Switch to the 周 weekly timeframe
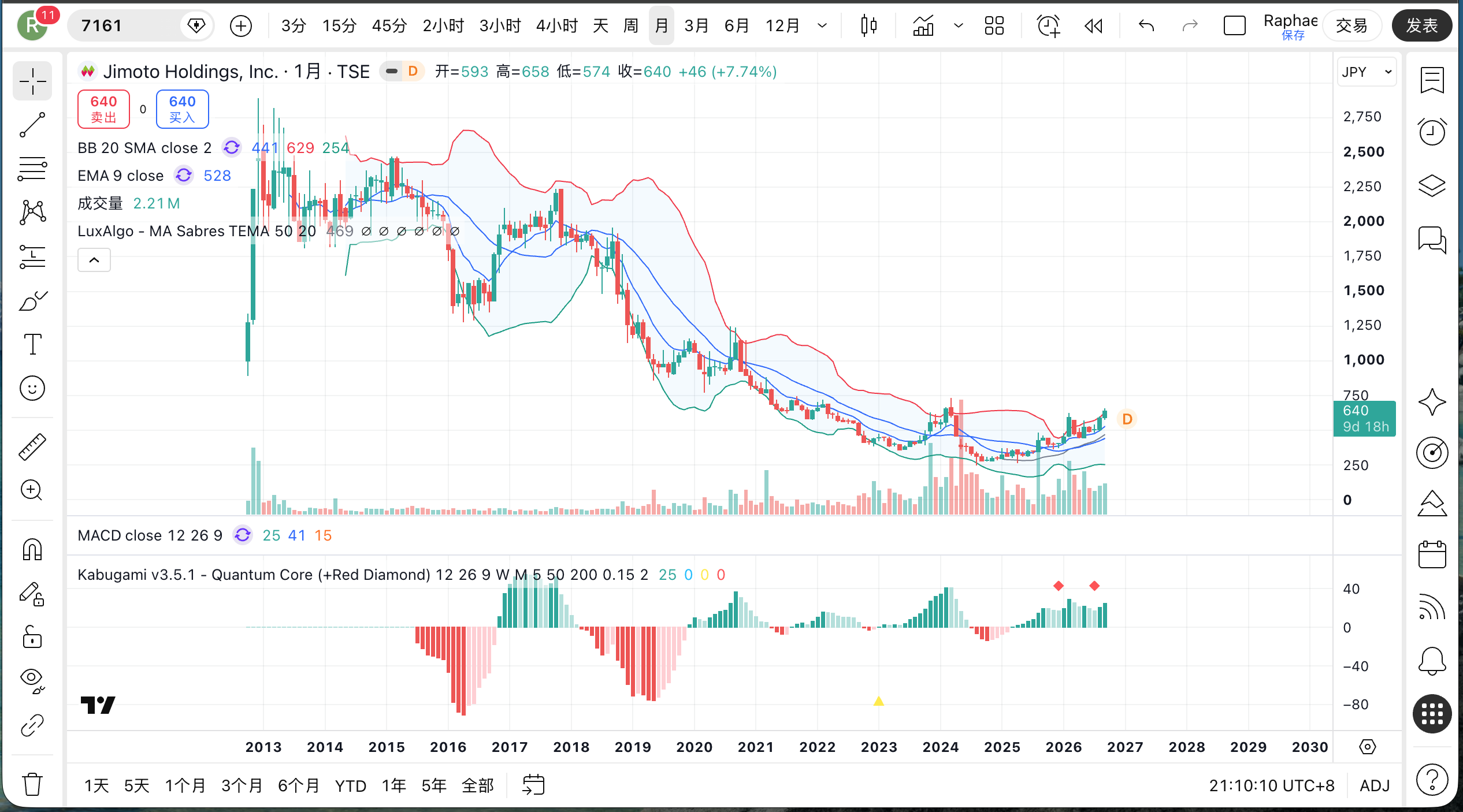This screenshot has height=812, width=1463. (x=631, y=26)
